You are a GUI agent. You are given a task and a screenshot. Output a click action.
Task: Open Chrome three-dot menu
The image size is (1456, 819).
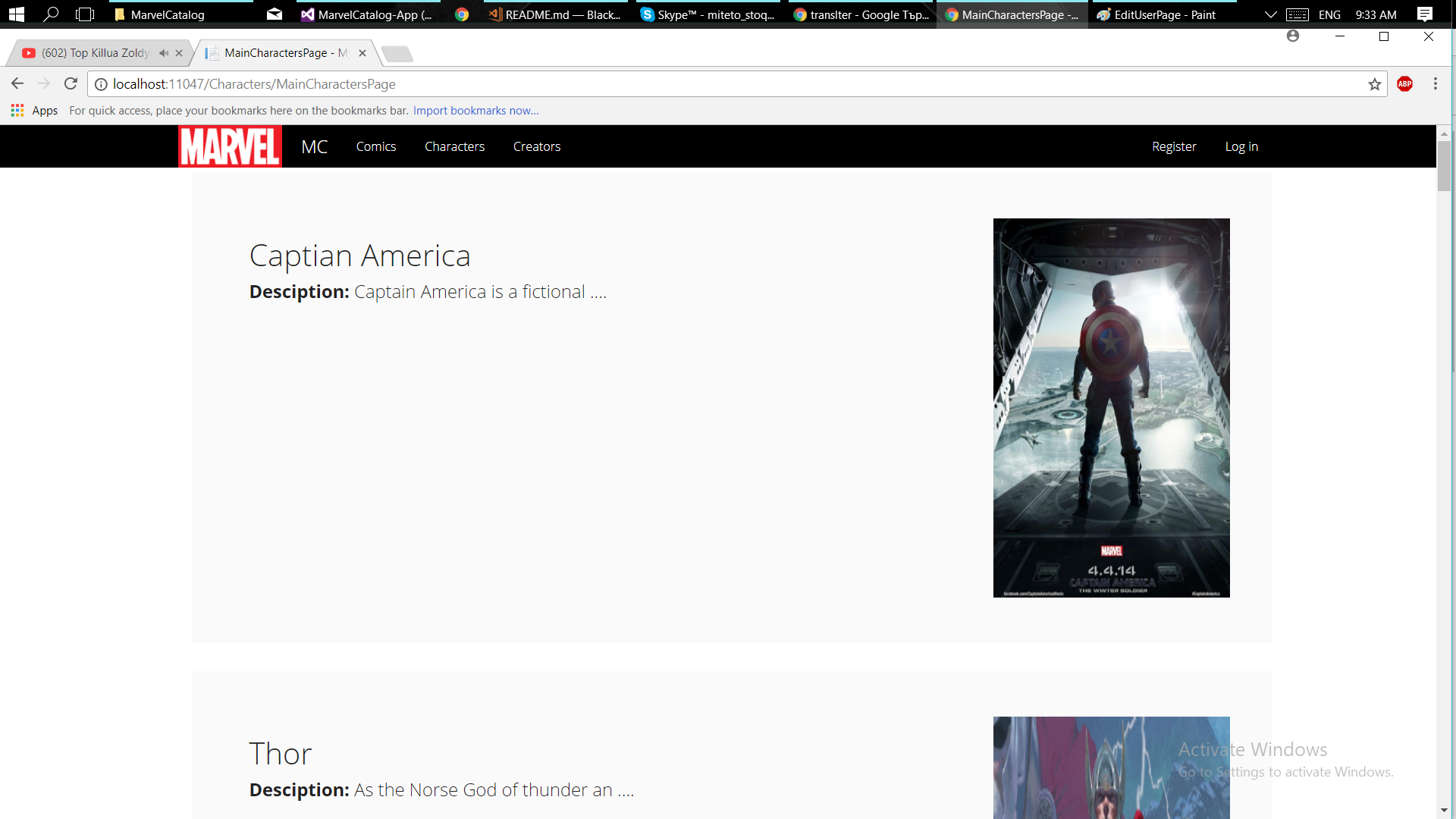coord(1435,84)
